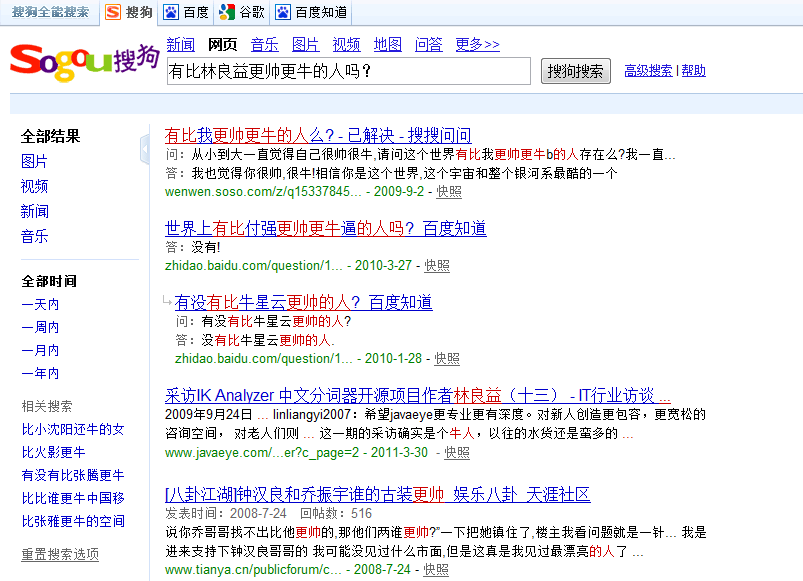This screenshot has height=581, width=803.
Task: Filter results by 图片 in sidebar
Action: click(x=34, y=161)
